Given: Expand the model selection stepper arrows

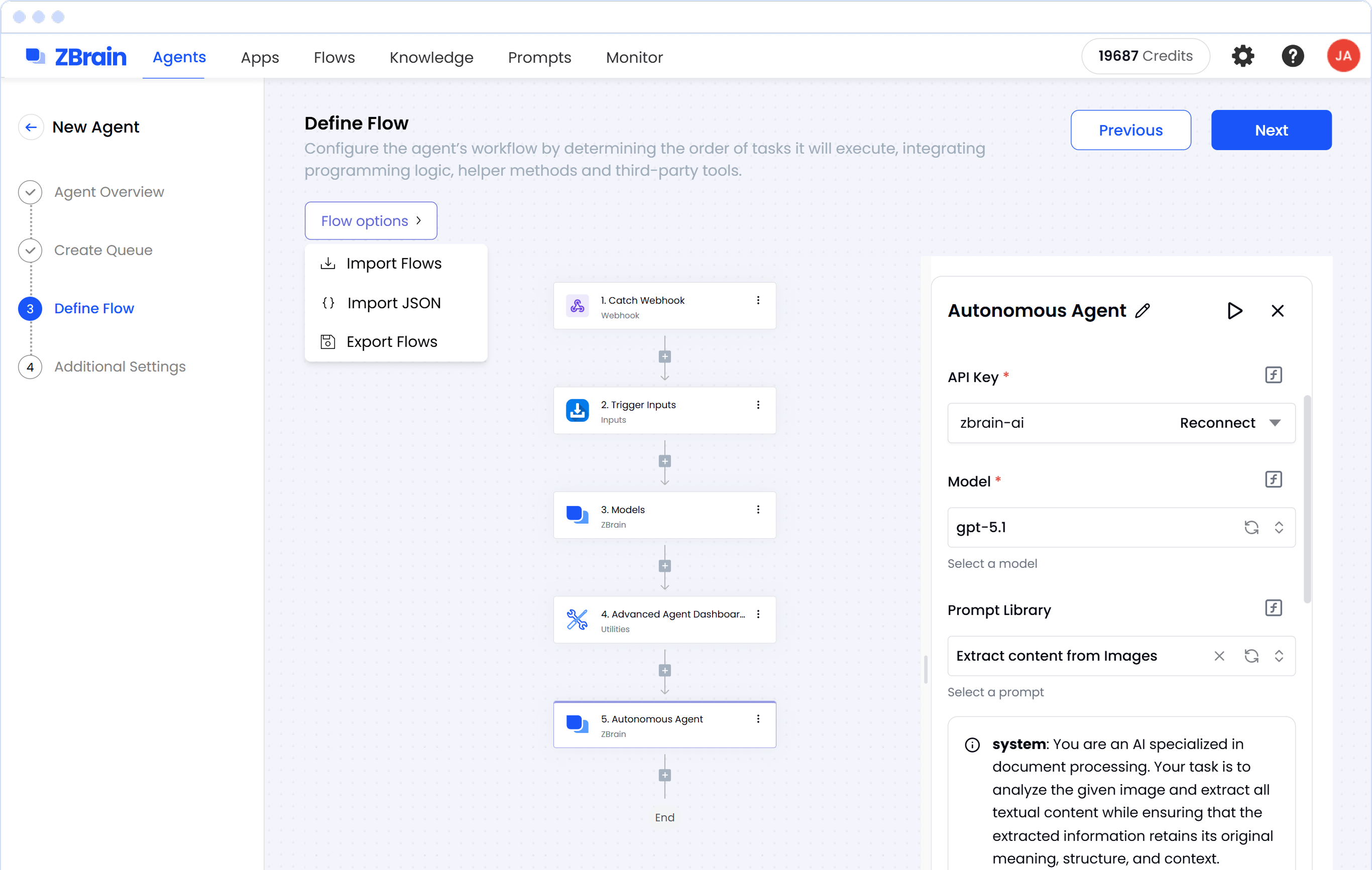Looking at the screenshot, I should click(1279, 527).
